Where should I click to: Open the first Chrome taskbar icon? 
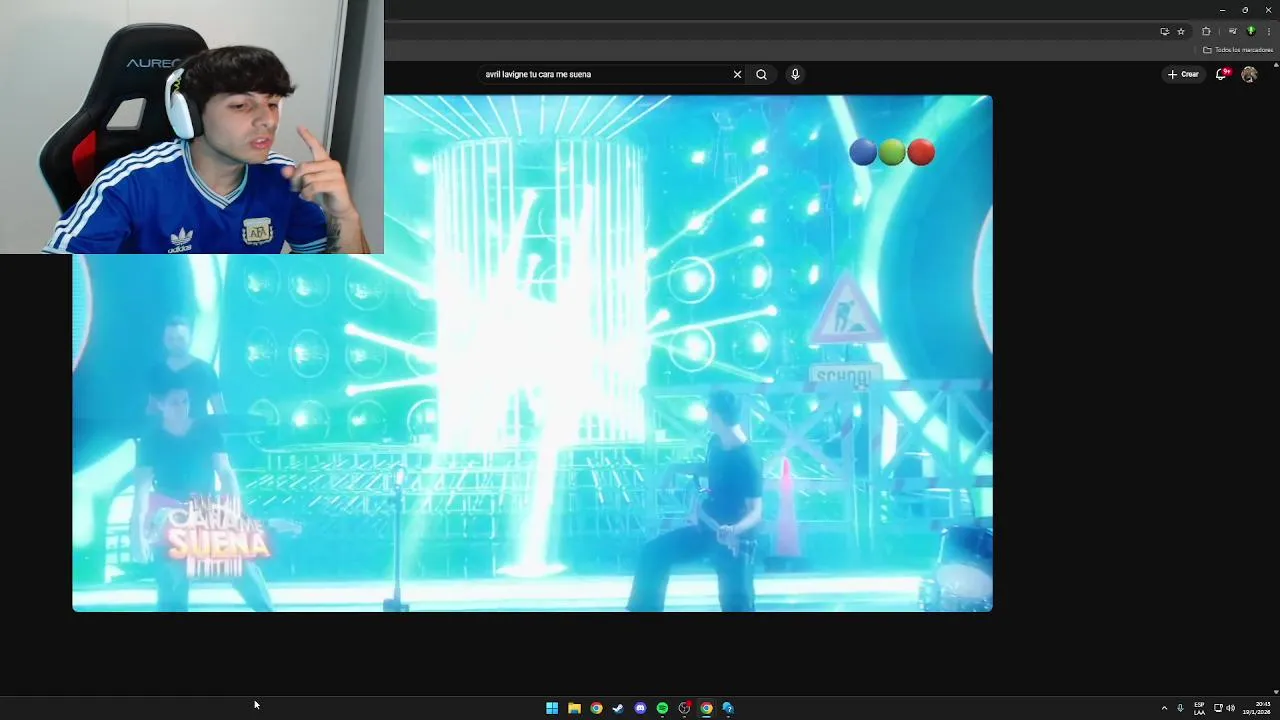tap(596, 708)
